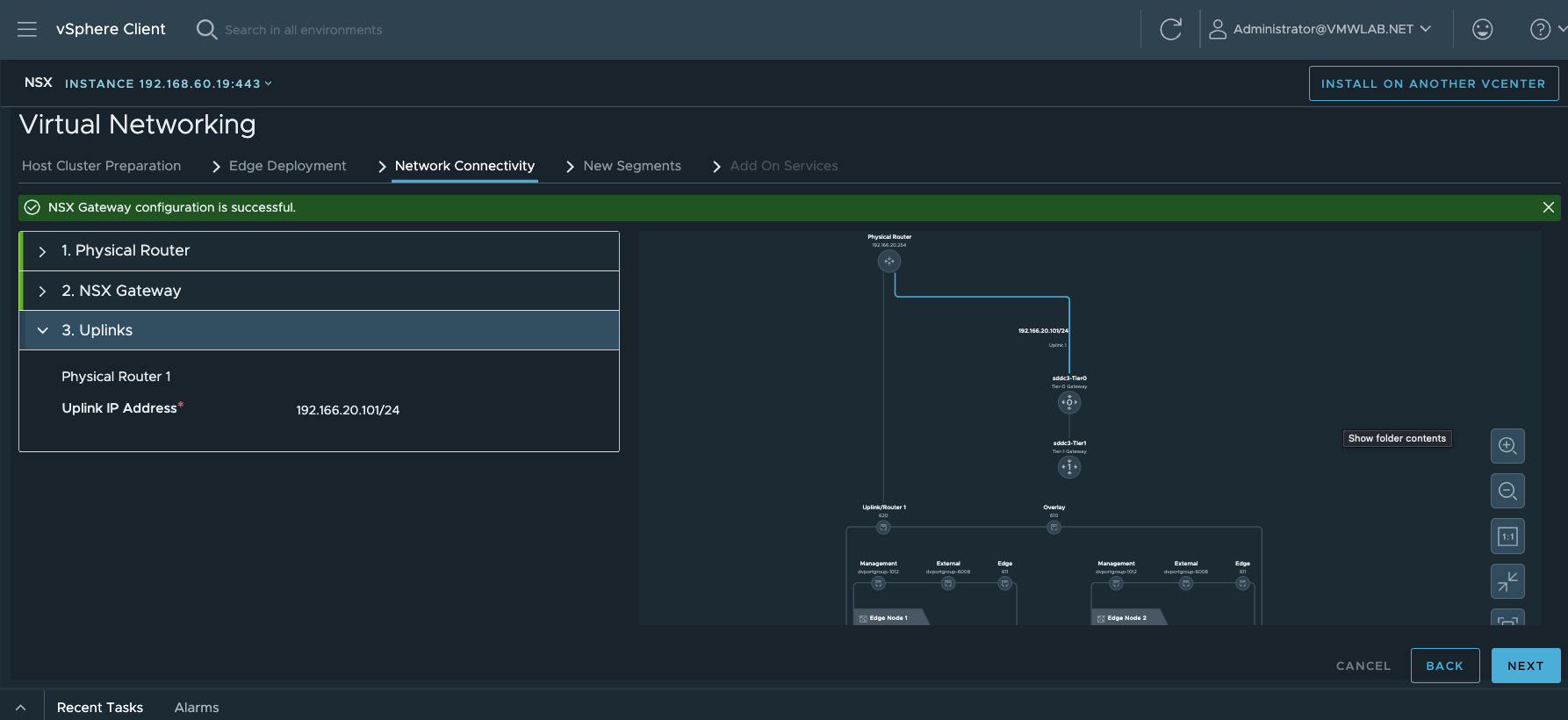Screen dimensions: 1568x720
Task: Zoom out on the topology diagram
Action: (x=1507, y=491)
